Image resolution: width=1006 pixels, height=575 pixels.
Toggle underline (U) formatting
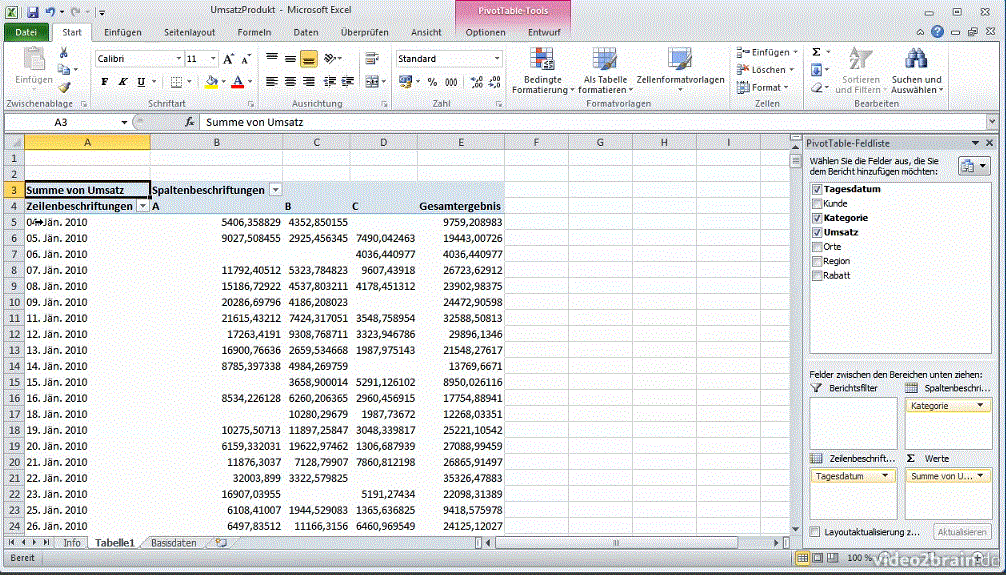pos(139,82)
